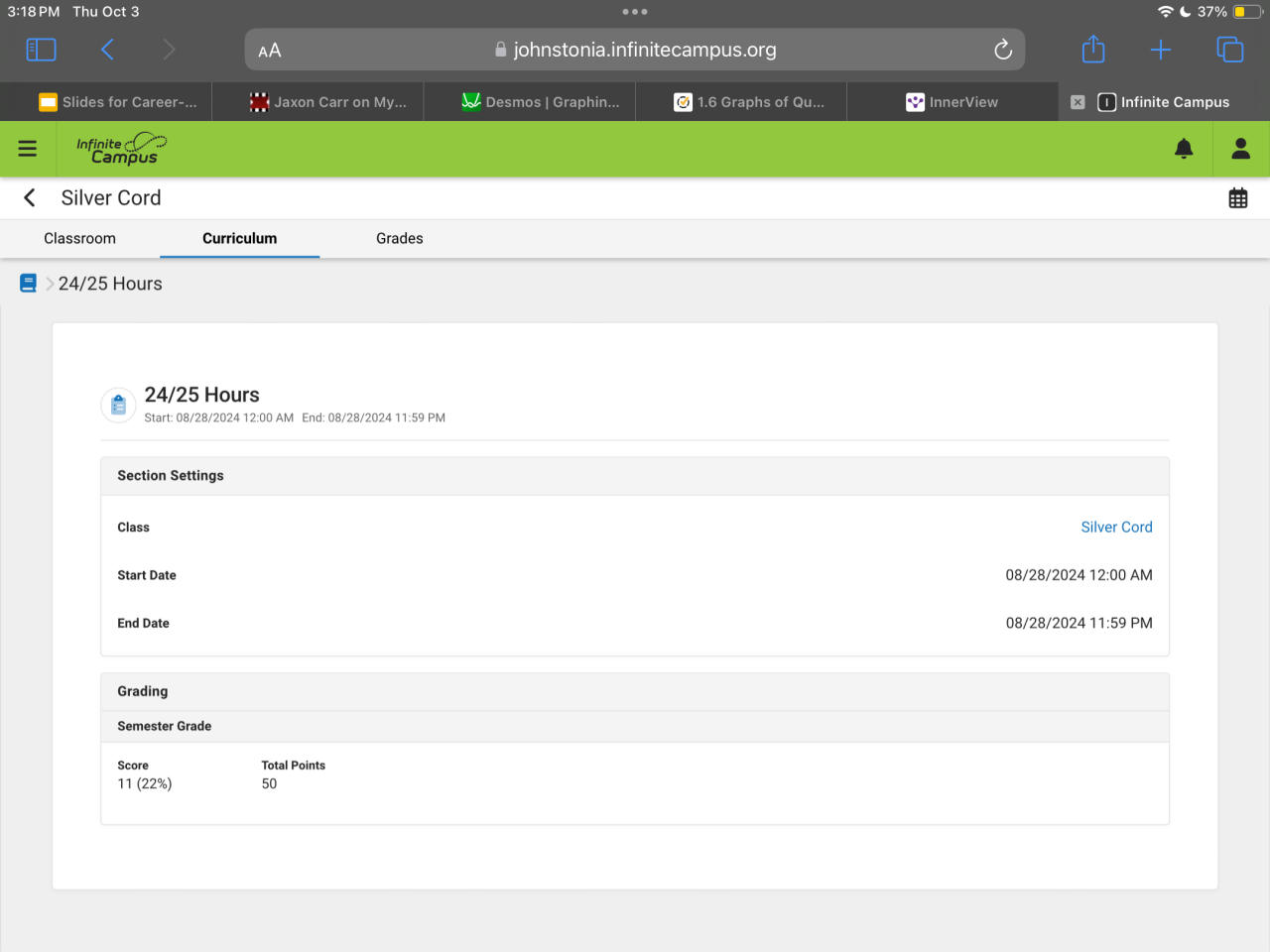Click the 24/25 Hours assignment title

pos(202,395)
